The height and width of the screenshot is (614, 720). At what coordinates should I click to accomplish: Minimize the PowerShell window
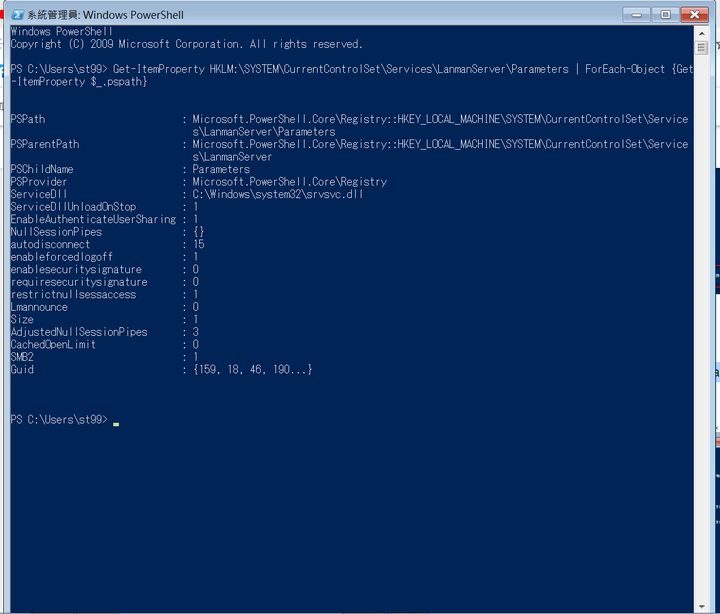636,15
